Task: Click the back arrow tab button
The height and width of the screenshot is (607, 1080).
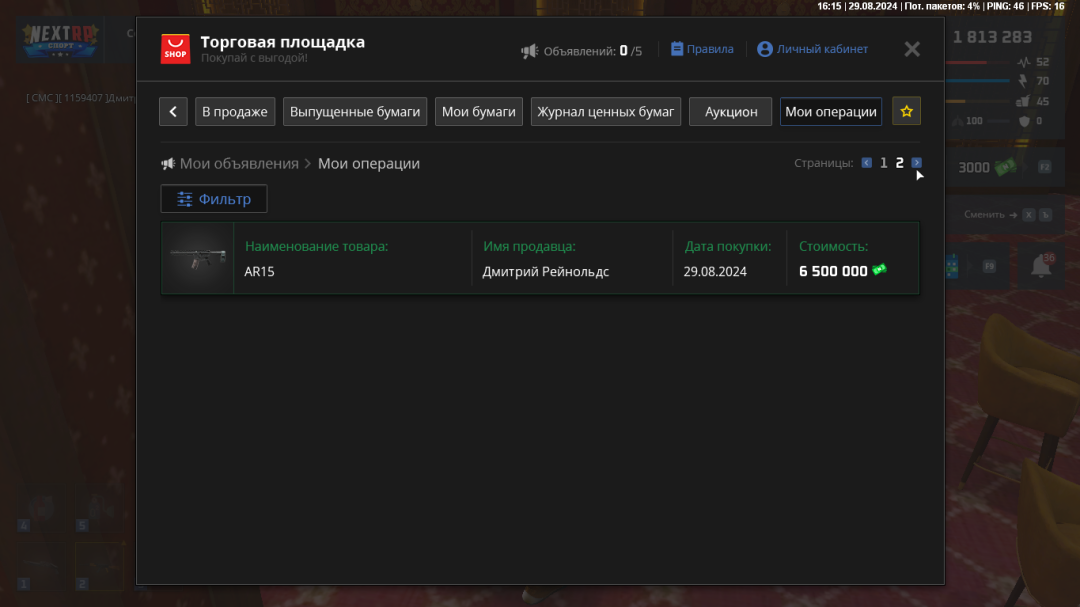Action: click(173, 112)
